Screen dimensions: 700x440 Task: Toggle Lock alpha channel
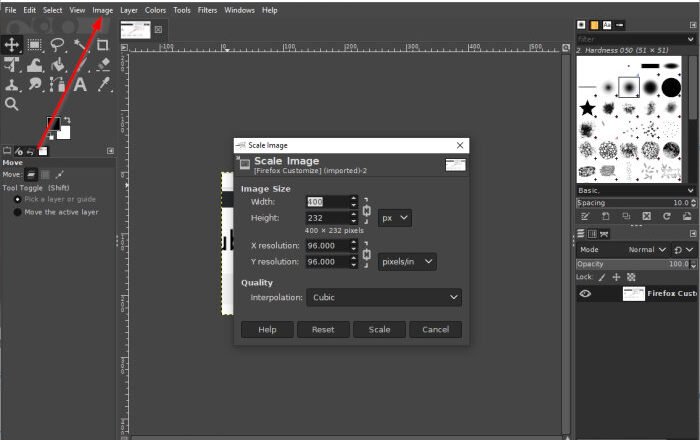point(631,277)
